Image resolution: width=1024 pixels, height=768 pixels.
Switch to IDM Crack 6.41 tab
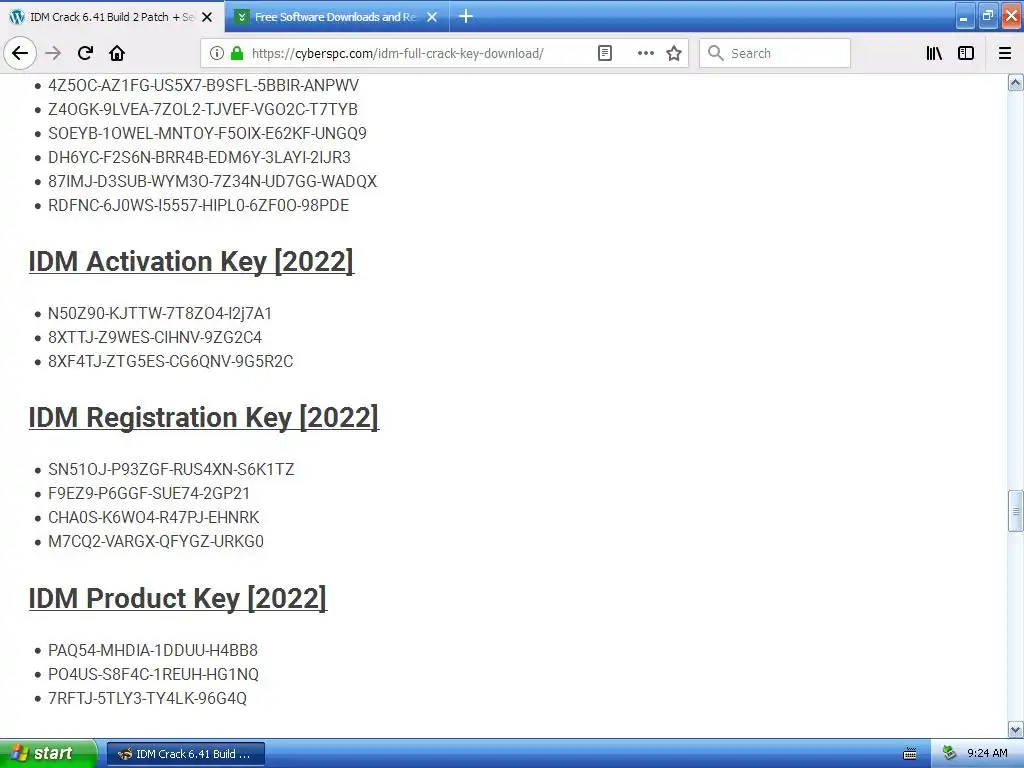coord(112,17)
